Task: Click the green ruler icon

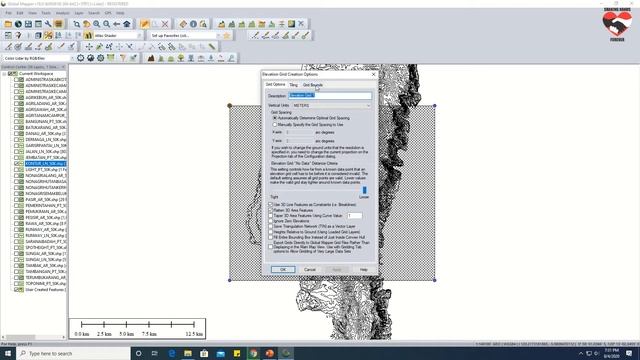Action: 212,47
